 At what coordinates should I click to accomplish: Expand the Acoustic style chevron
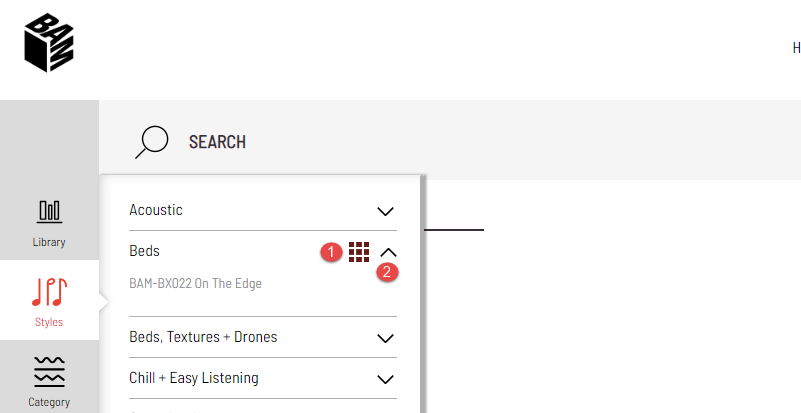[385, 211]
